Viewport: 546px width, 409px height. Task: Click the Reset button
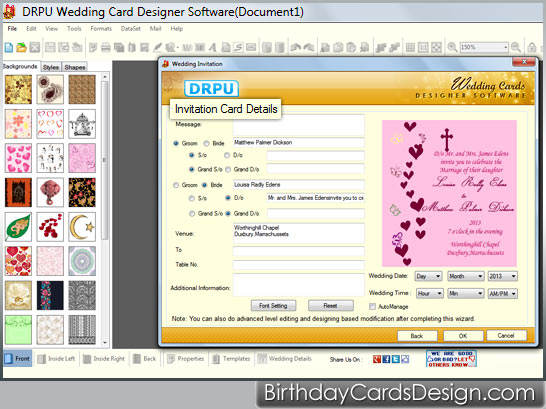coord(330,306)
